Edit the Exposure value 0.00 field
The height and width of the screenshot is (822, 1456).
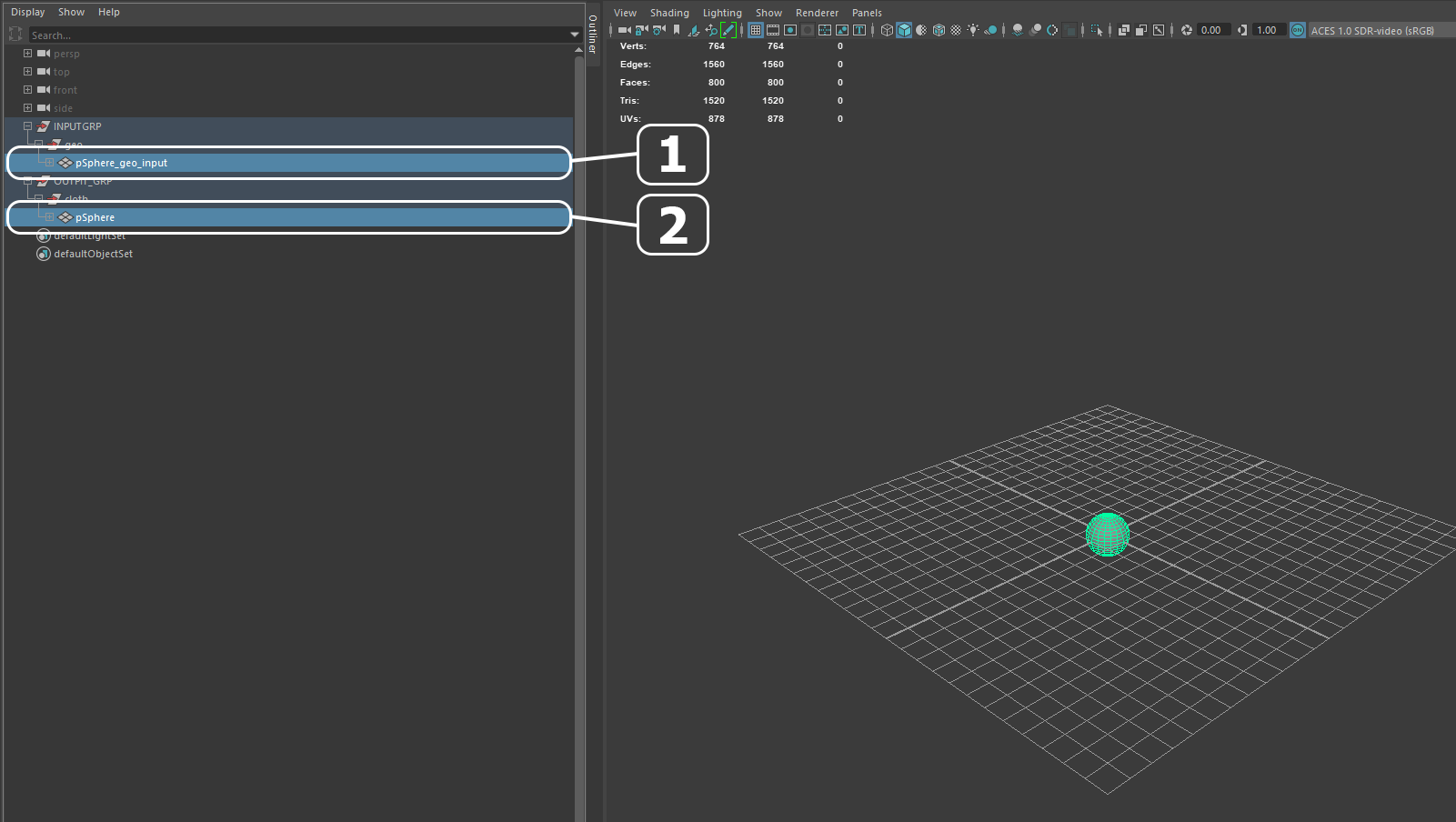1214,30
